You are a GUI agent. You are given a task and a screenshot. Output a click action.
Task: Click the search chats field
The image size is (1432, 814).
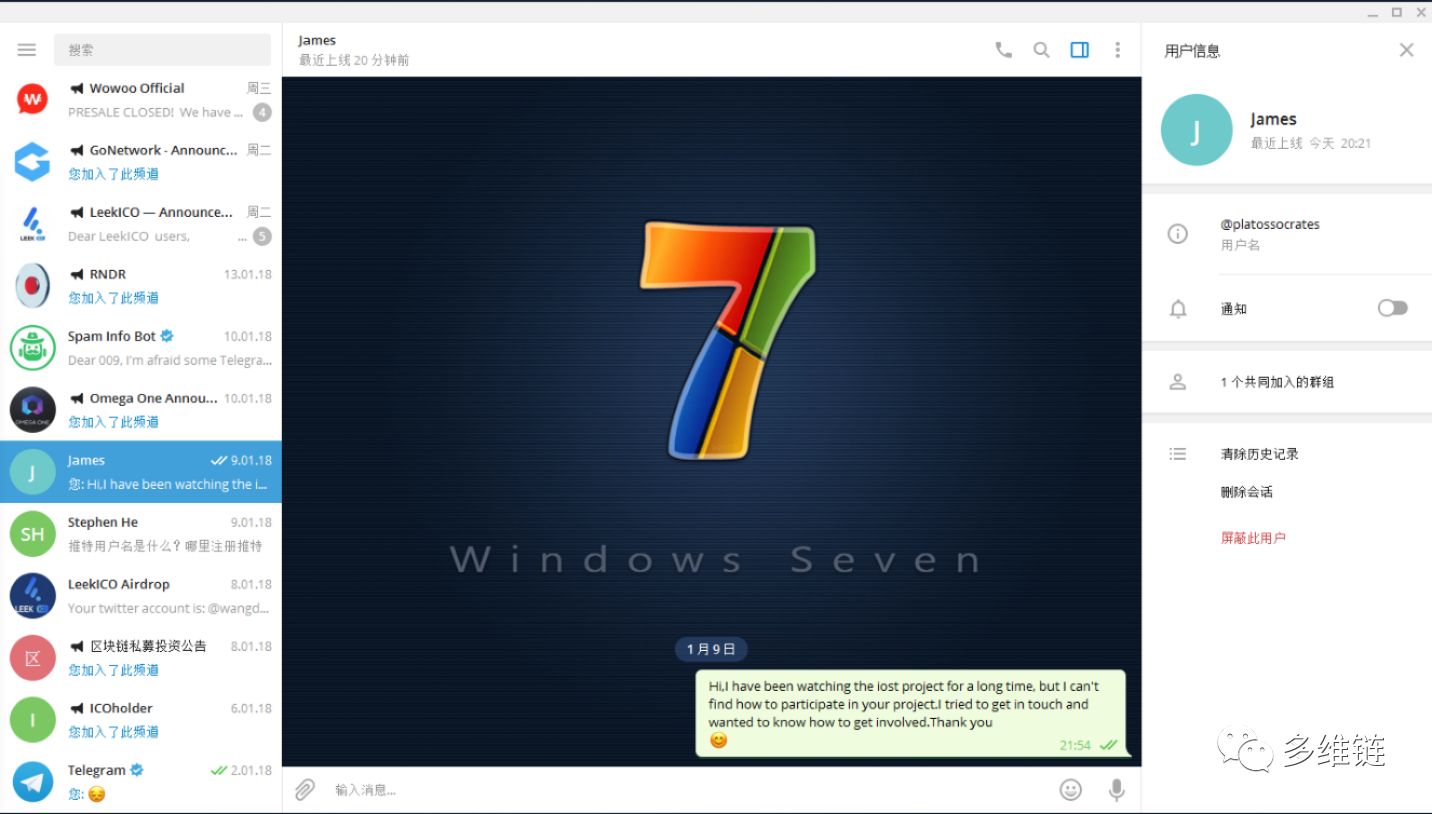pyautogui.click(x=162, y=50)
